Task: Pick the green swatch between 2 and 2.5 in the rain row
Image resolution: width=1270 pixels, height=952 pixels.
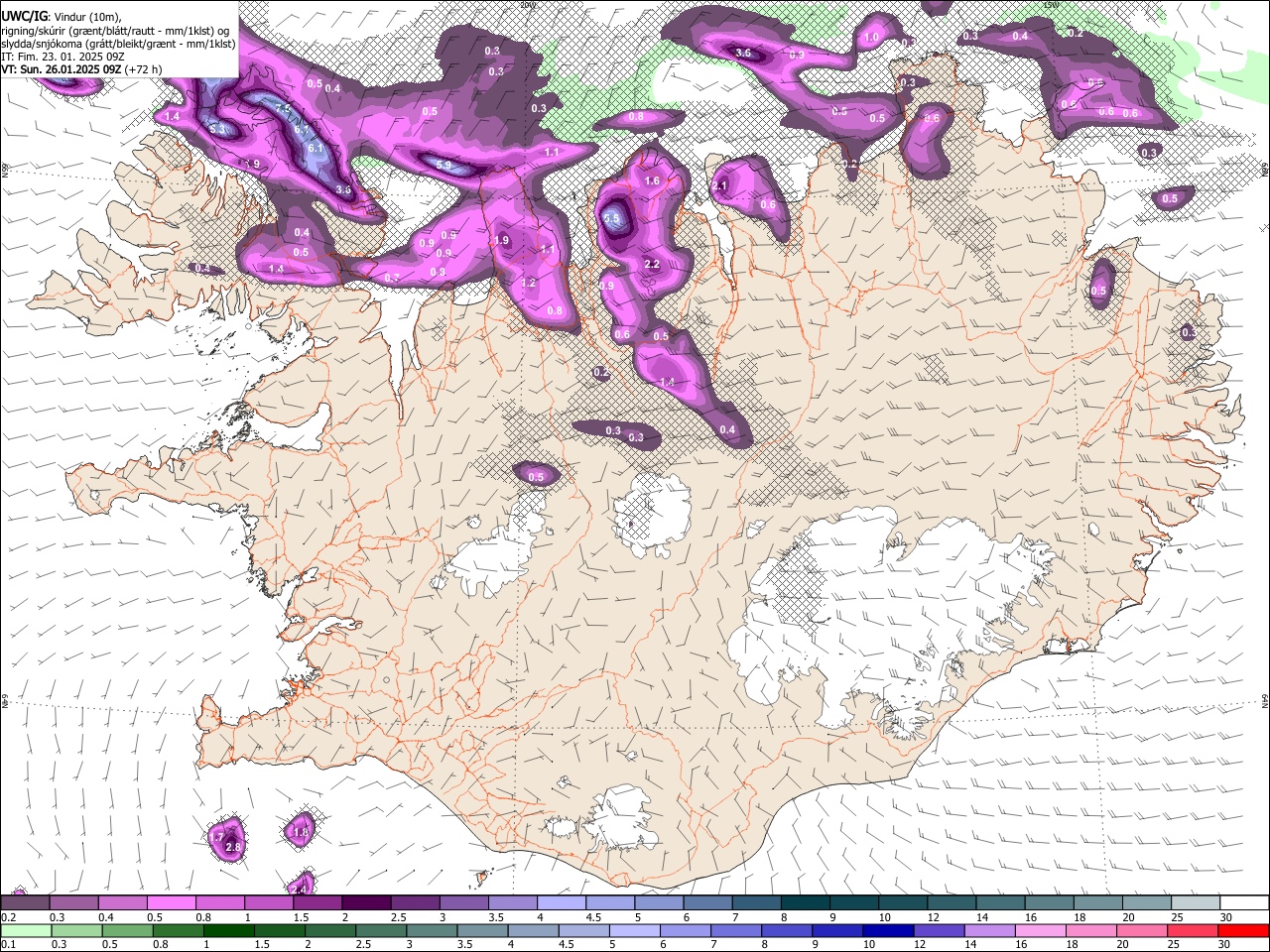Action: 329,930
